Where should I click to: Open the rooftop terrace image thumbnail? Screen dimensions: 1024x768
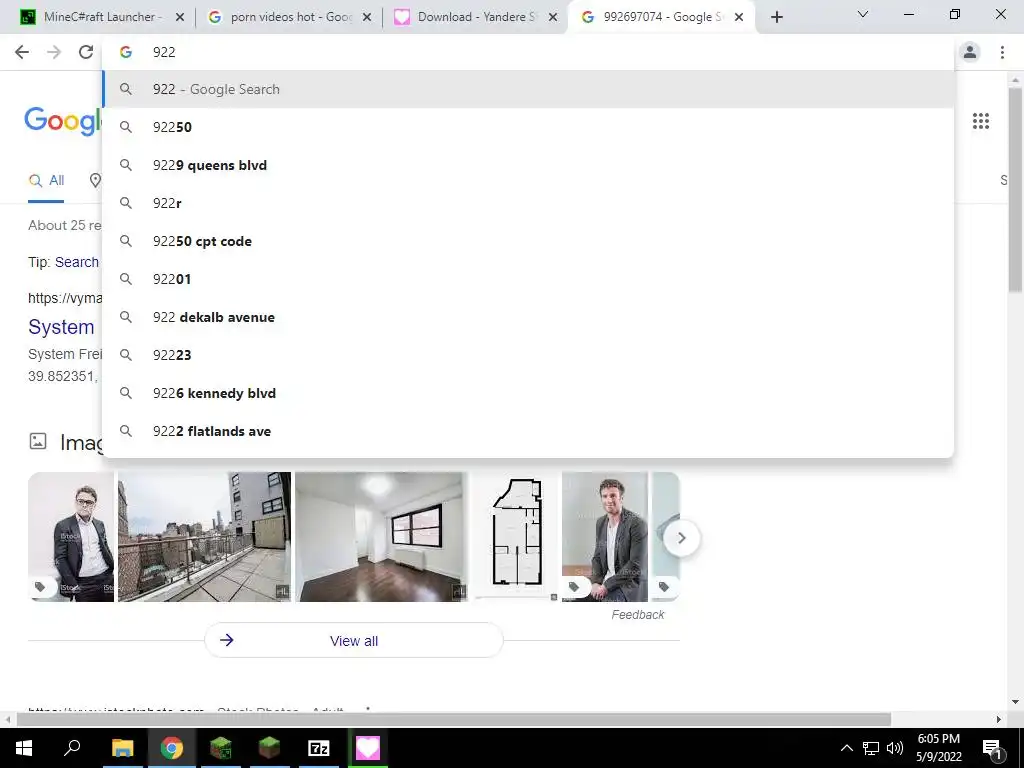tap(204, 536)
